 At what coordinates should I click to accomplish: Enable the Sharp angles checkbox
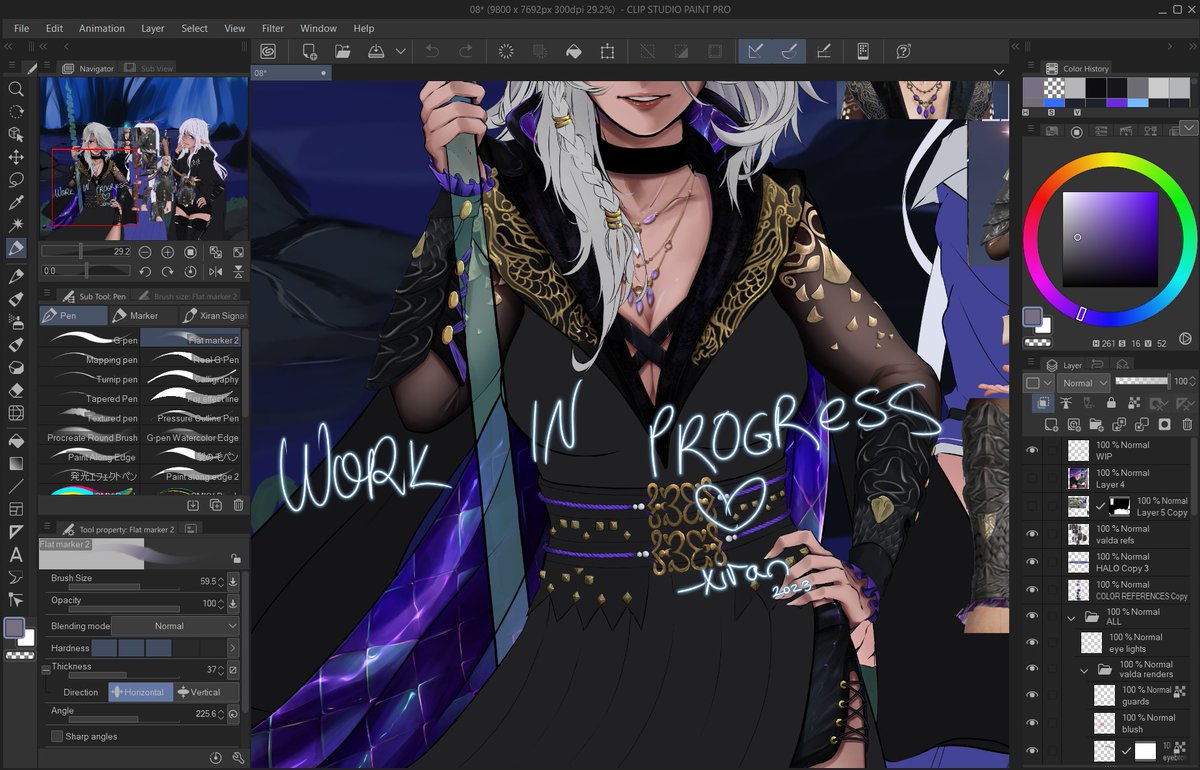(x=57, y=736)
